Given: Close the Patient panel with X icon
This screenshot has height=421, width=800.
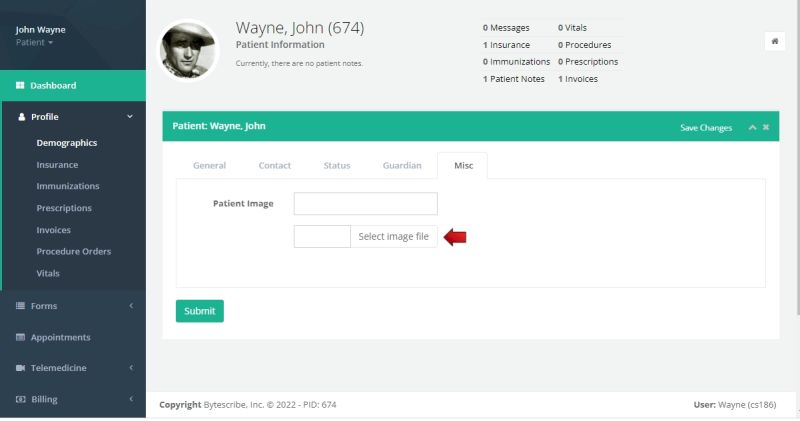Looking at the screenshot, I should (x=766, y=127).
